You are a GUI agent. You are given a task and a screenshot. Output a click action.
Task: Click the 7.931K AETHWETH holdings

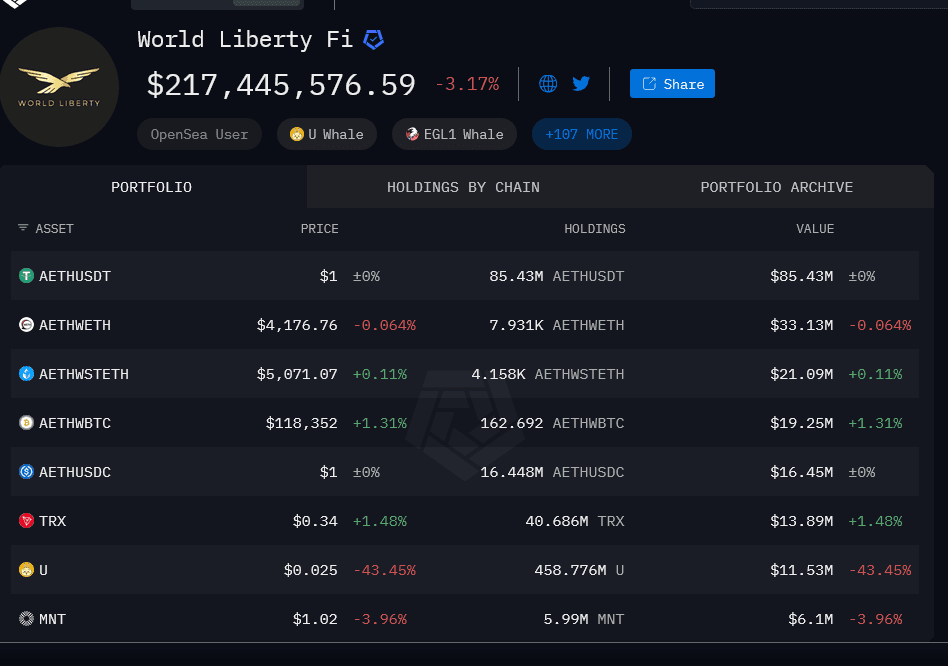pyautogui.click(x=556, y=325)
